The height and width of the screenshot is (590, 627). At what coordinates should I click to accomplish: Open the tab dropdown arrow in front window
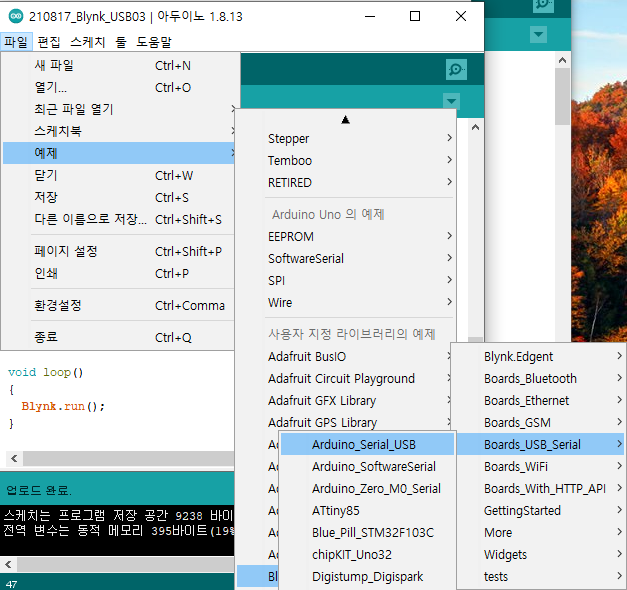pyautogui.click(x=451, y=101)
